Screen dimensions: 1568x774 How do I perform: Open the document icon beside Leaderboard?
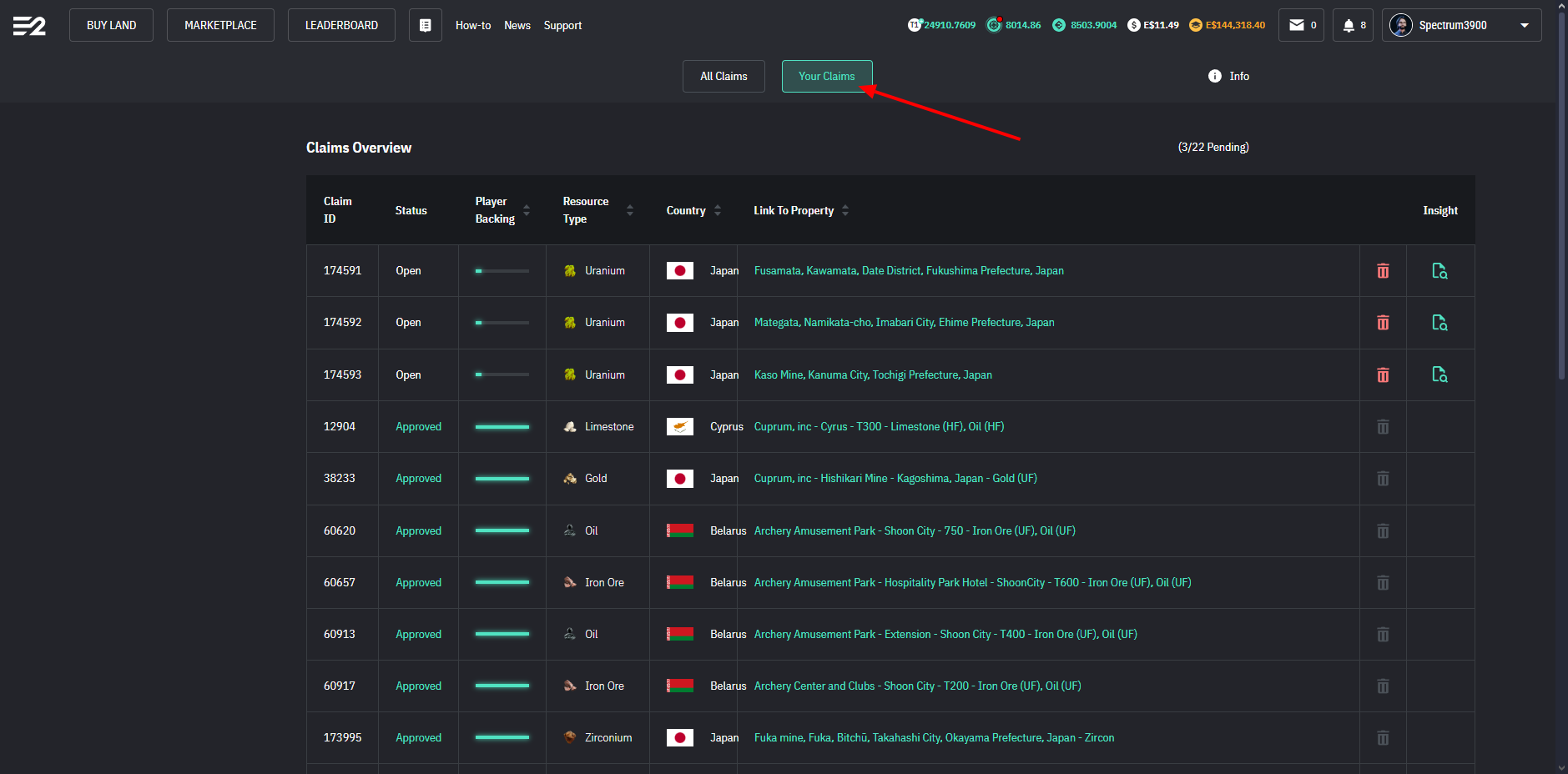425,26
